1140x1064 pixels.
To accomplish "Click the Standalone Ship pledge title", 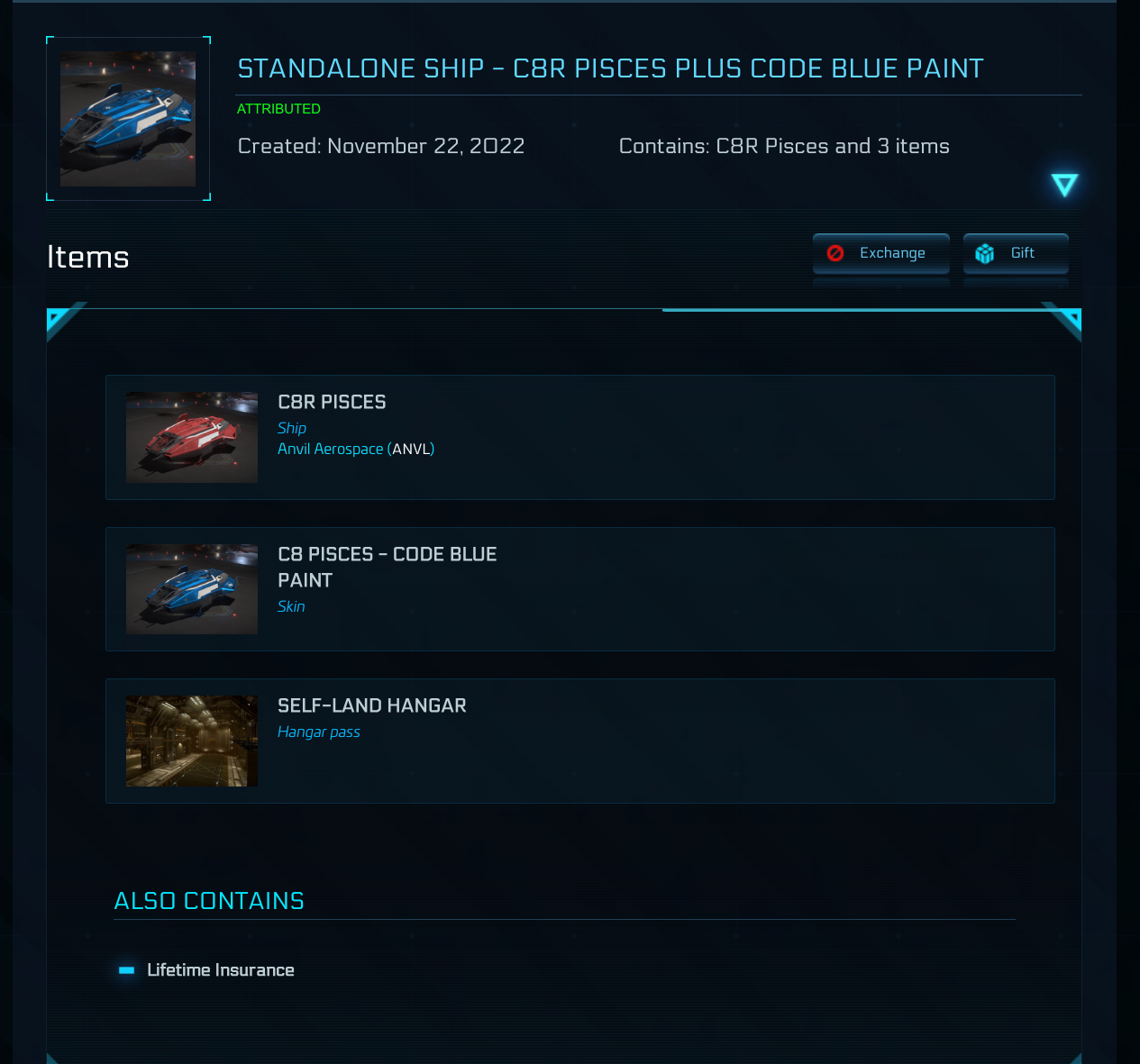I will pyautogui.click(x=610, y=68).
